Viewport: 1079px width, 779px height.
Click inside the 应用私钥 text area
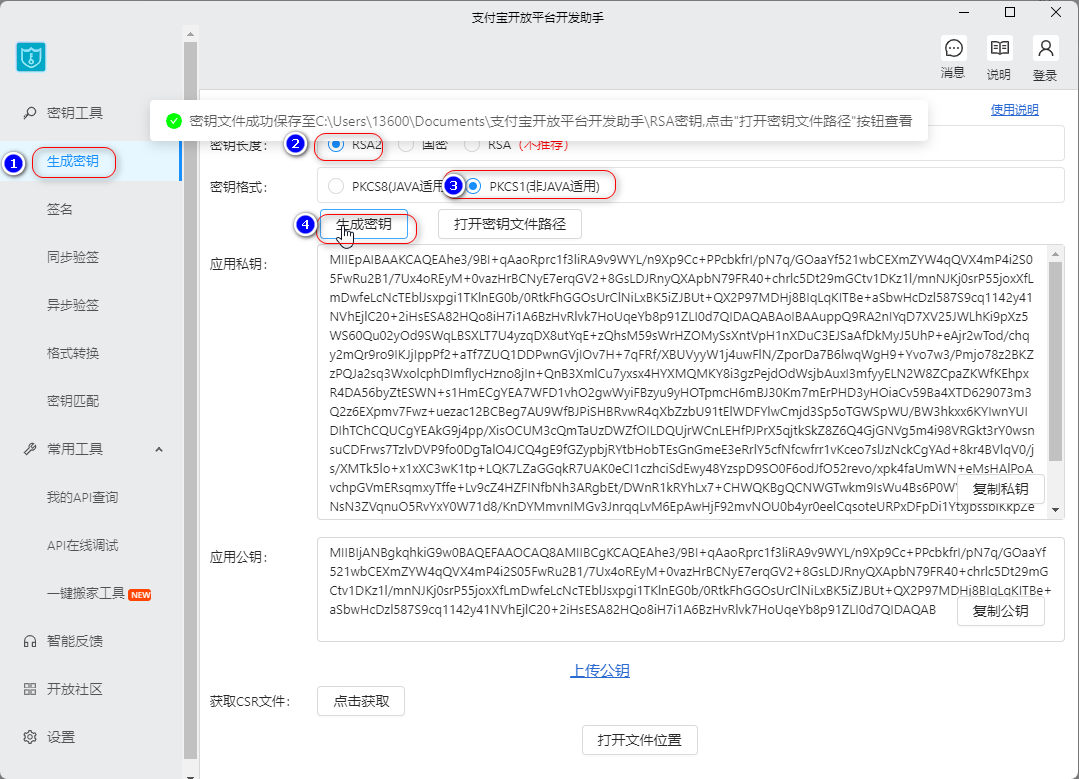(x=682, y=382)
